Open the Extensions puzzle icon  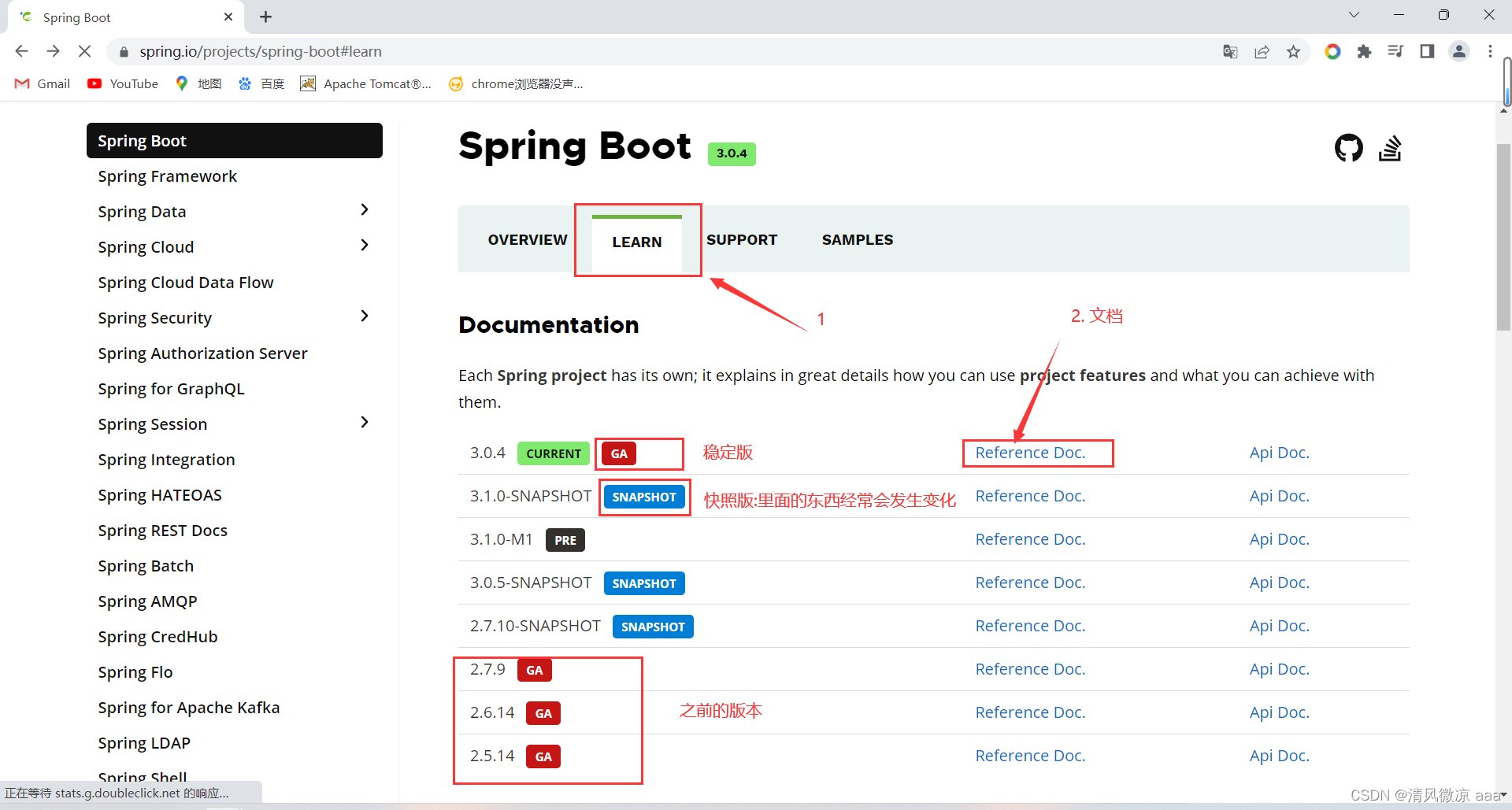(x=1364, y=51)
